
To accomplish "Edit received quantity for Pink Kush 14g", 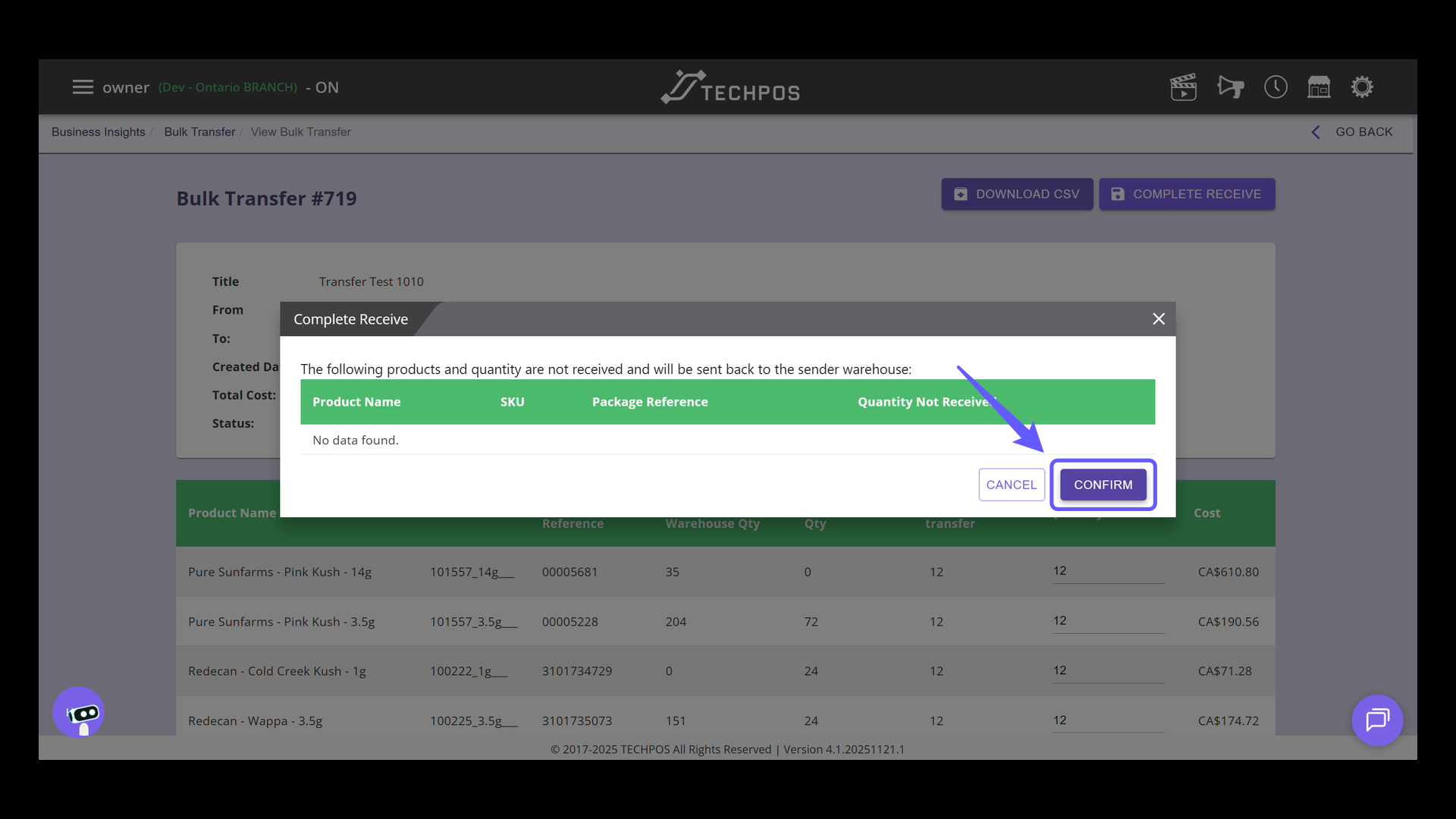I will (x=1107, y=571).
